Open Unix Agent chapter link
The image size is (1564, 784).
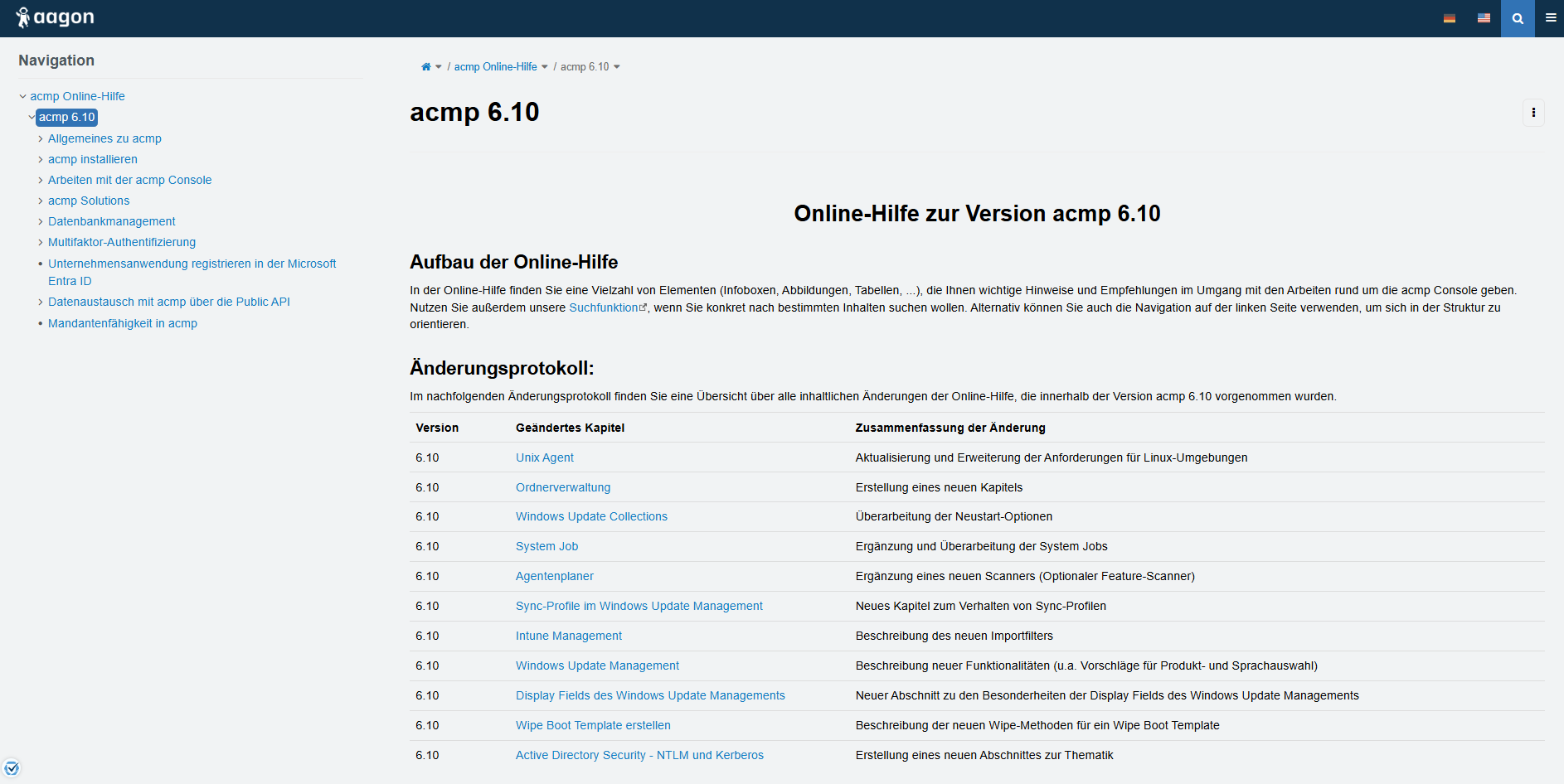click(x=545, y=457)
